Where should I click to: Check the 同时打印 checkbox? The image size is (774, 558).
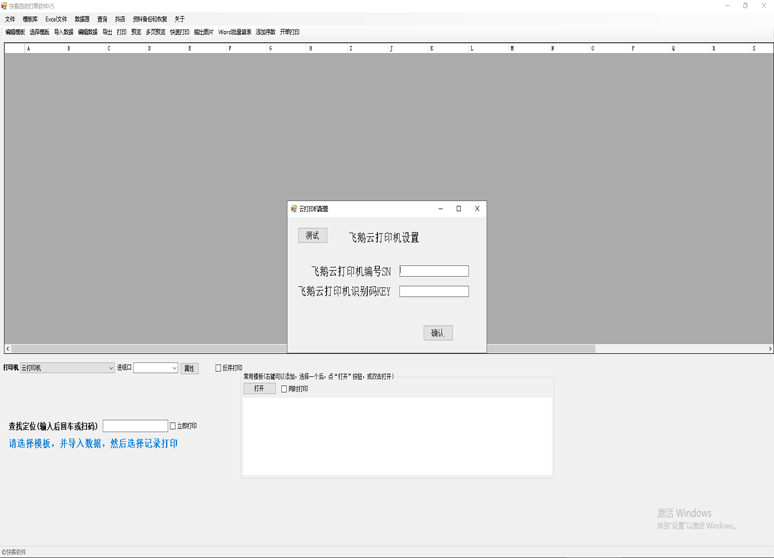pos(284,389)
